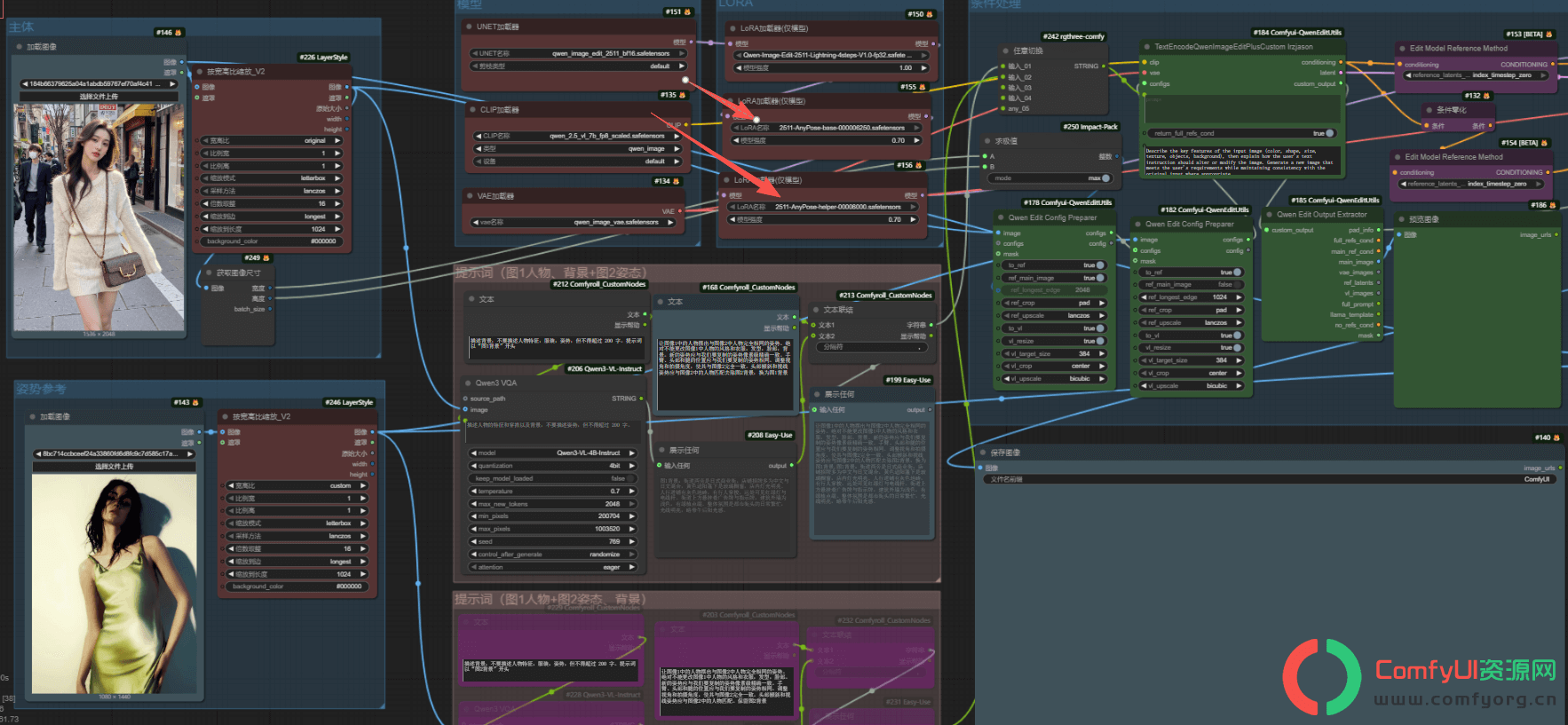The image size is (1568, 725).
Task: Collapse the VAE加载器 node via its title dot
Action: click(470, 196)
